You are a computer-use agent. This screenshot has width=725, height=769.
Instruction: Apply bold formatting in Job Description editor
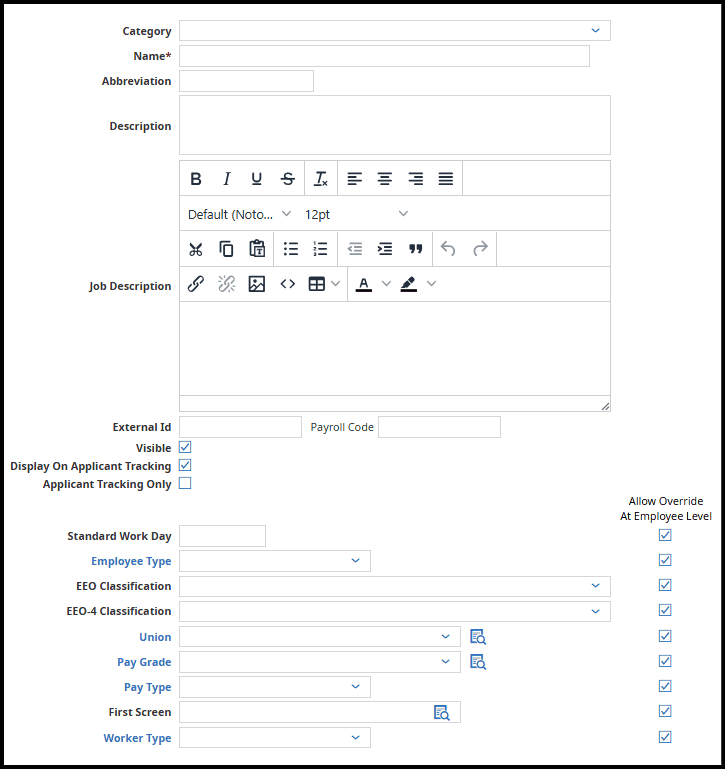click(196, 179)
